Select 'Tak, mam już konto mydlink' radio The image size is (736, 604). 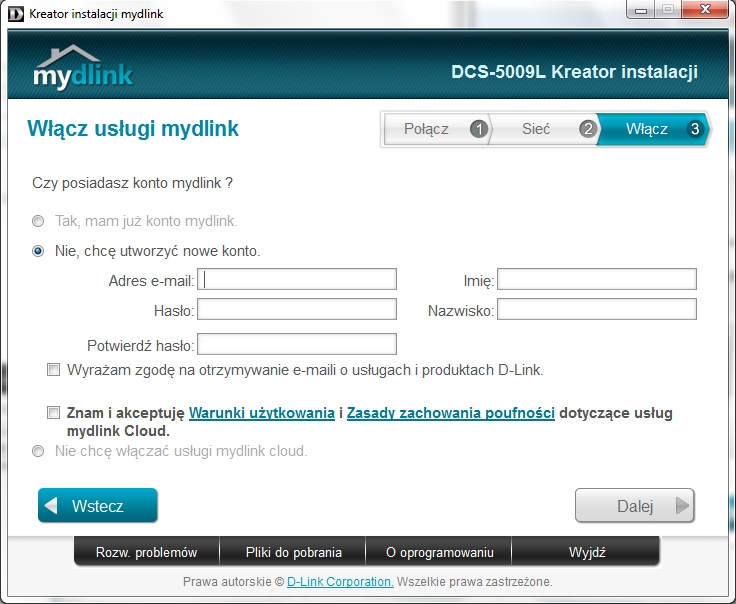pos(38,221)
